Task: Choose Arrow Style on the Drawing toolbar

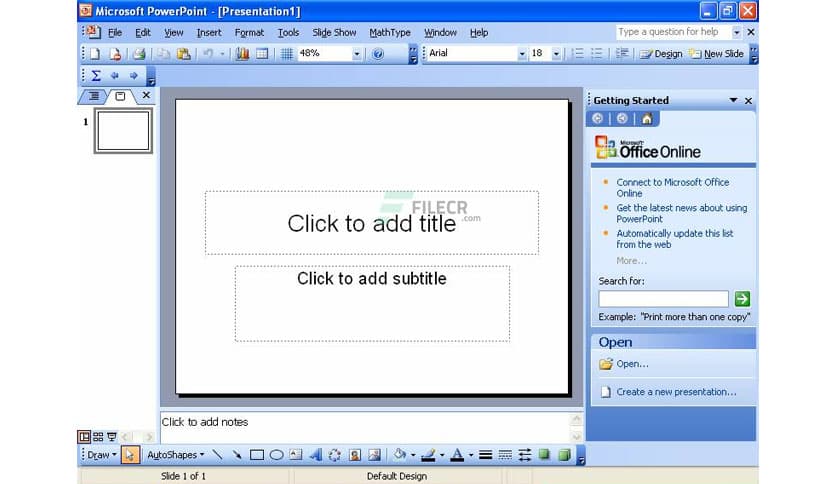Action: click(525, 455)
